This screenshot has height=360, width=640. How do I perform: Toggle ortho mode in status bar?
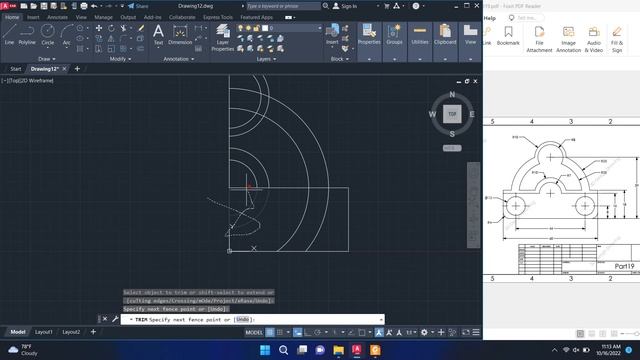click(x=308, y=332)
